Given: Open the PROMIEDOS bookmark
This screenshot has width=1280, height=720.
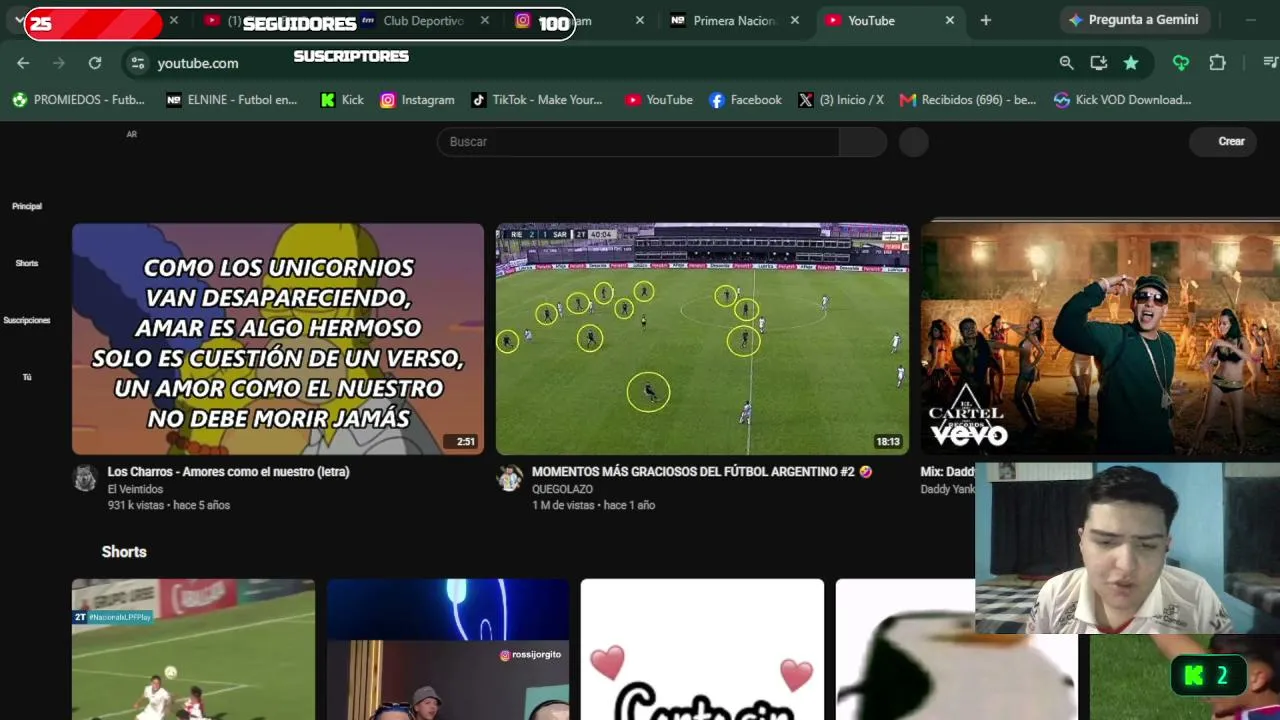Looking at the screenshot, I should coord(78,100).
